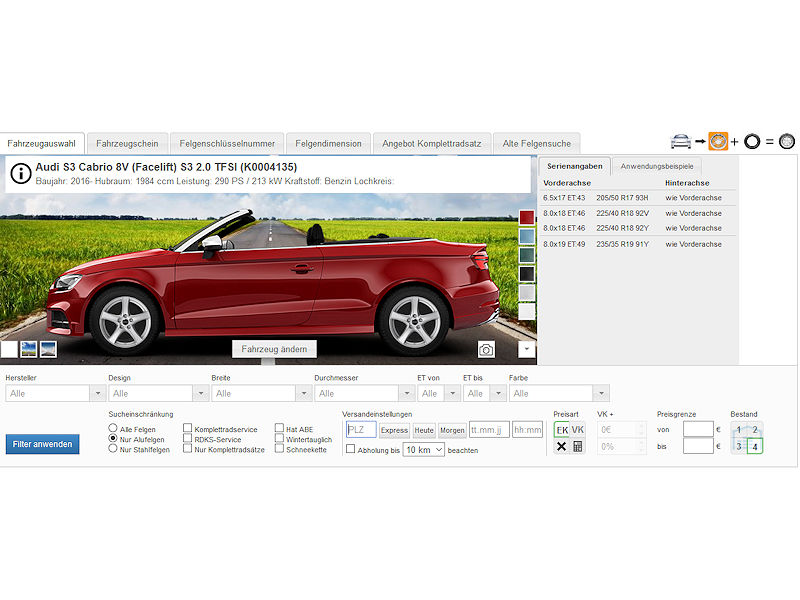Select EK price type

(x=562, y=430)
